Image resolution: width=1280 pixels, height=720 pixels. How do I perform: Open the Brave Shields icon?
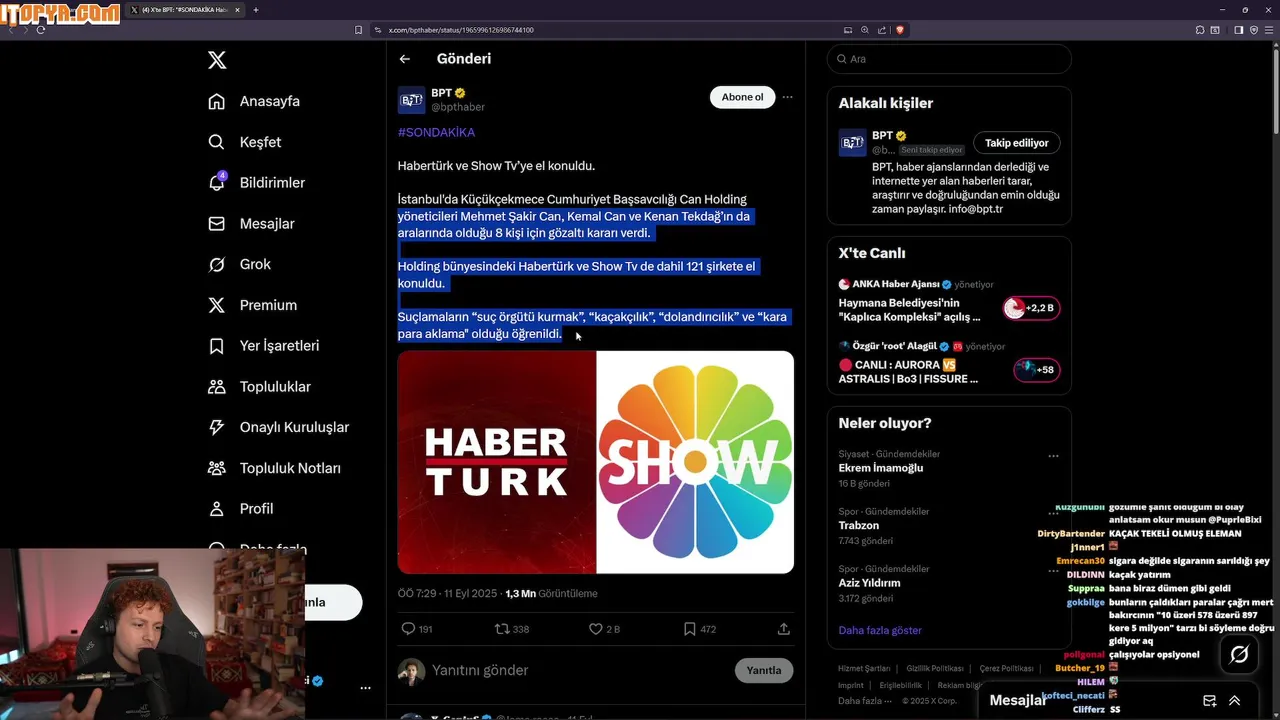899,30
